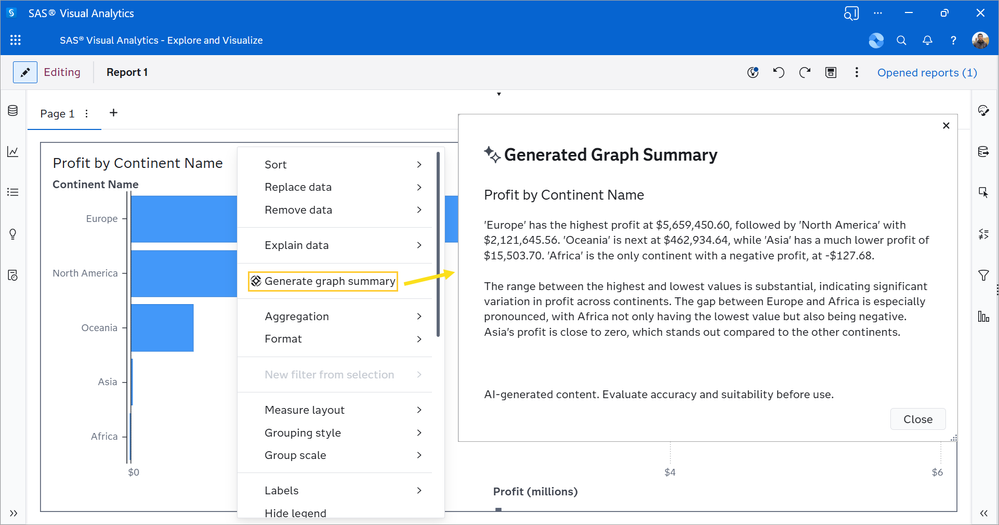999x525 pixels.
Task: Click the Profit (millions) axis title
Action: (535, 492)
